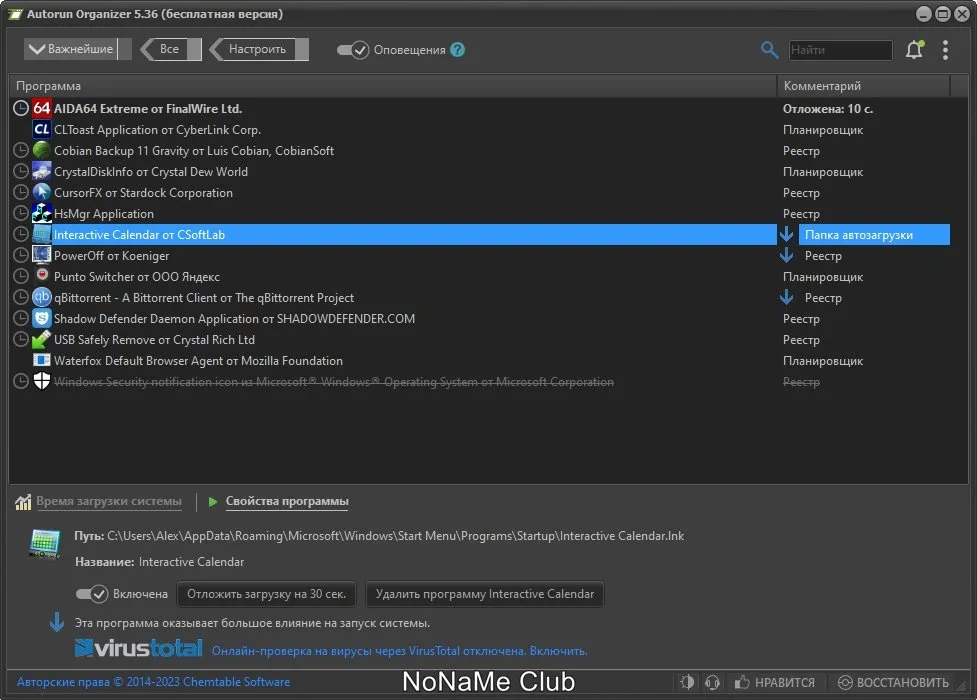The width and height of the screenshot is (977, 700).
Task: Click the Оповещения help question mark
Action: (x=457, y=49)
